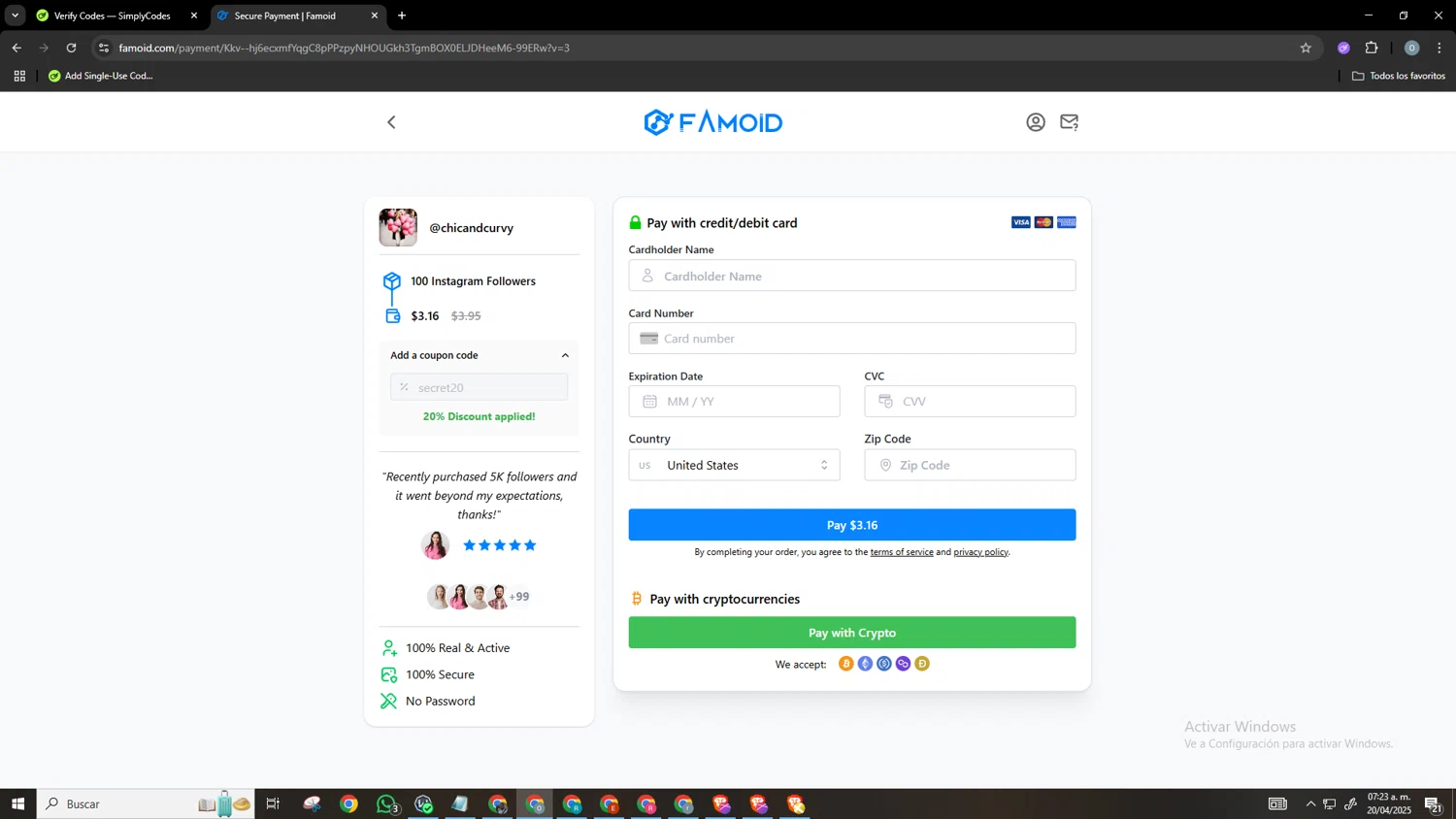Open the Chrome three-dot menu
Viewport: 1456px width, 819px height.
(x=1439, y=48)
